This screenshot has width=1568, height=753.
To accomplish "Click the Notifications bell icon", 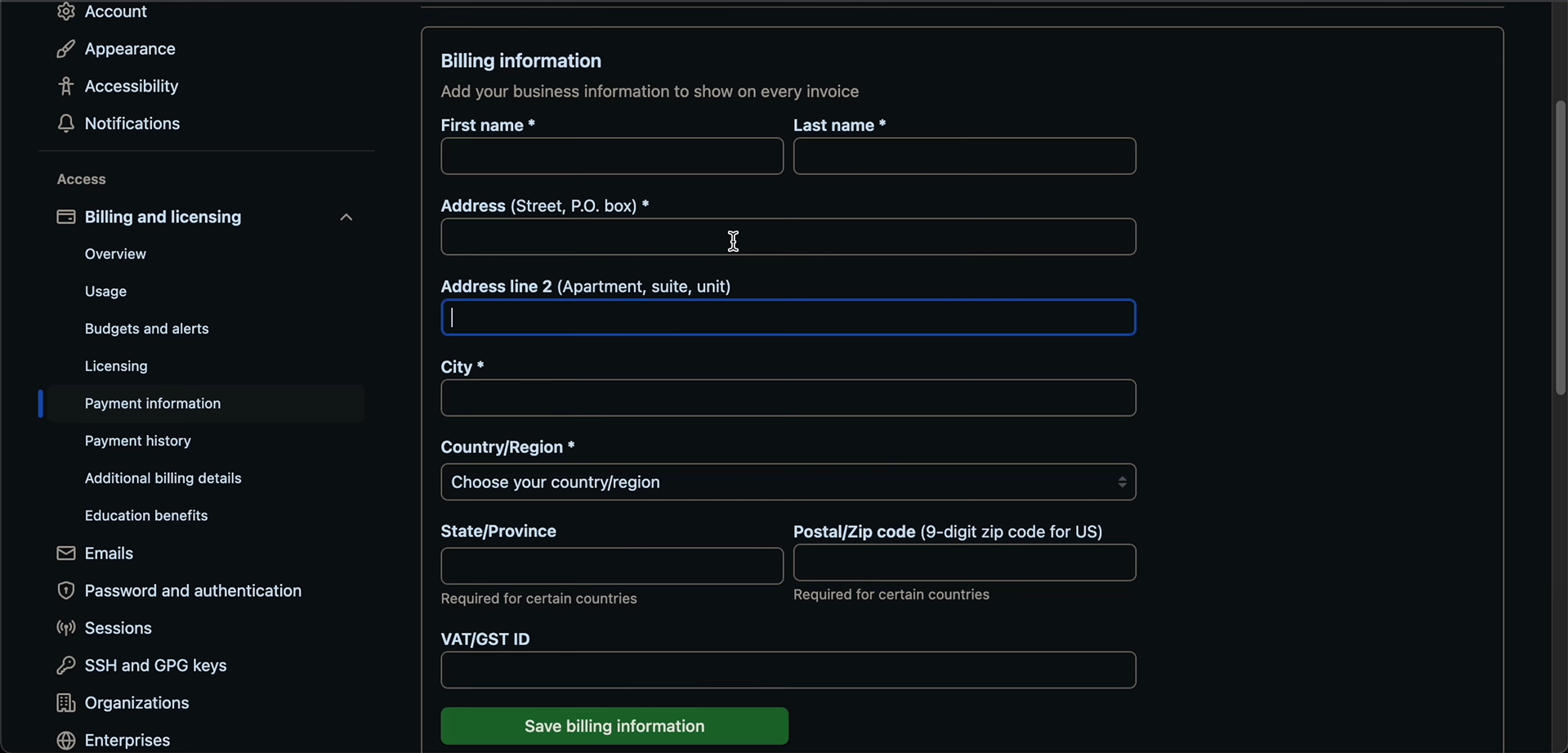I will click(65, 123).
